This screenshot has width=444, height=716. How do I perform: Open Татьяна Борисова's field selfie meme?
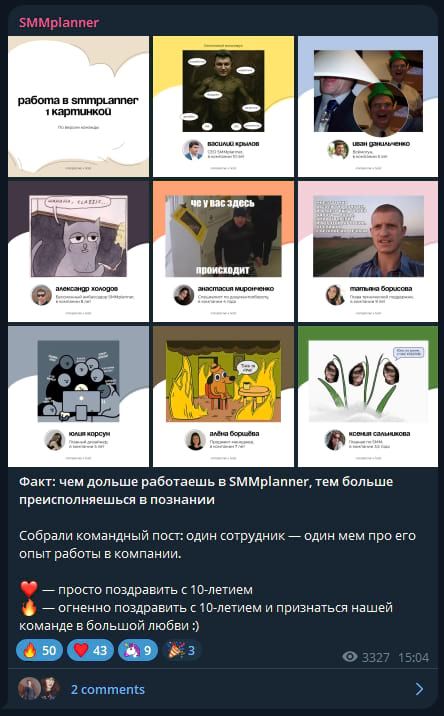(x=368, y=251)
